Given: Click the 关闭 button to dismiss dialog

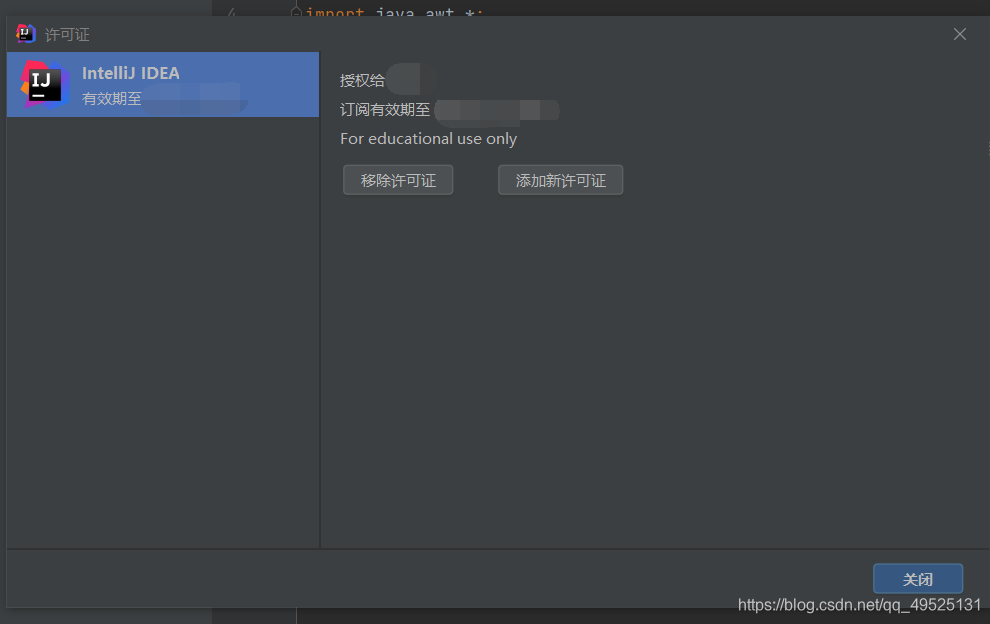Looking at the screenshot, I should 918,578.
